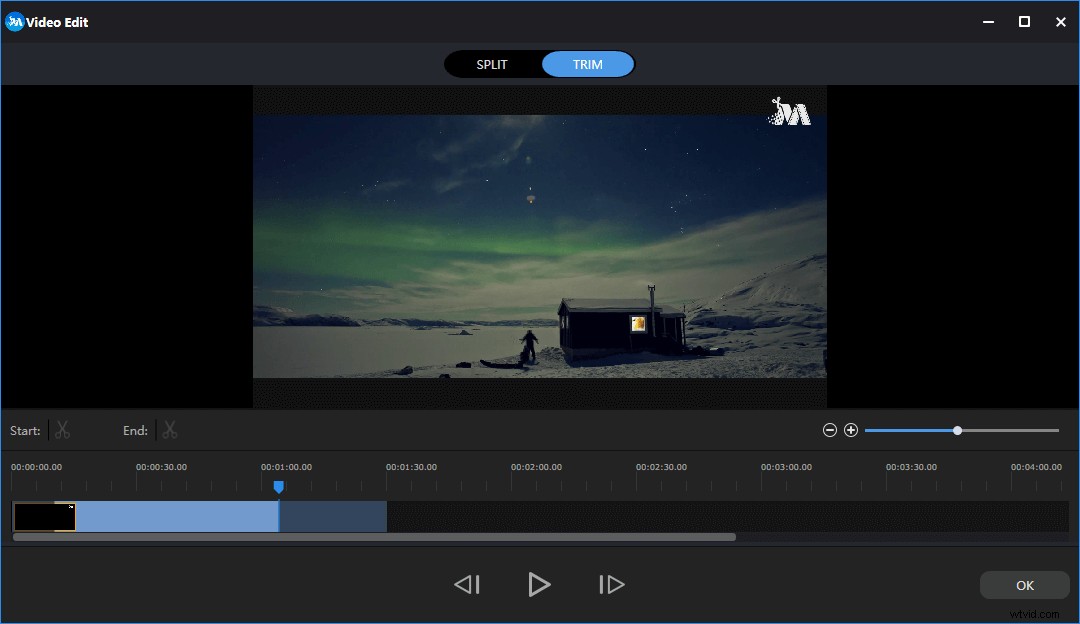Screen dimensions: 1080x624
Task: Play the video preview
Action: [x=539, y=584]
